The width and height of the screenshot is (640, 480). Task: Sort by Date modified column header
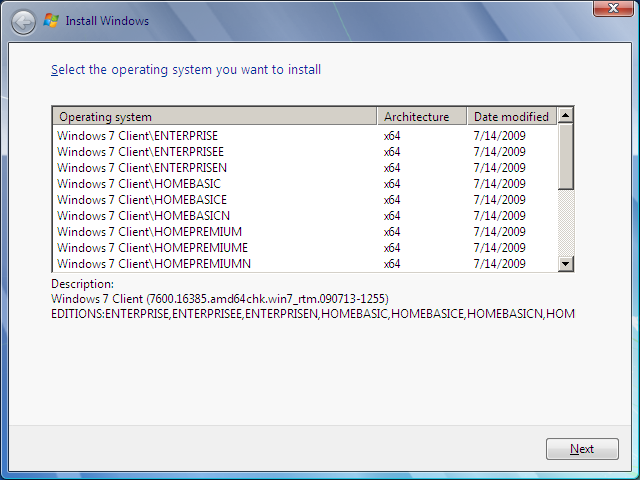coord(511,117)
